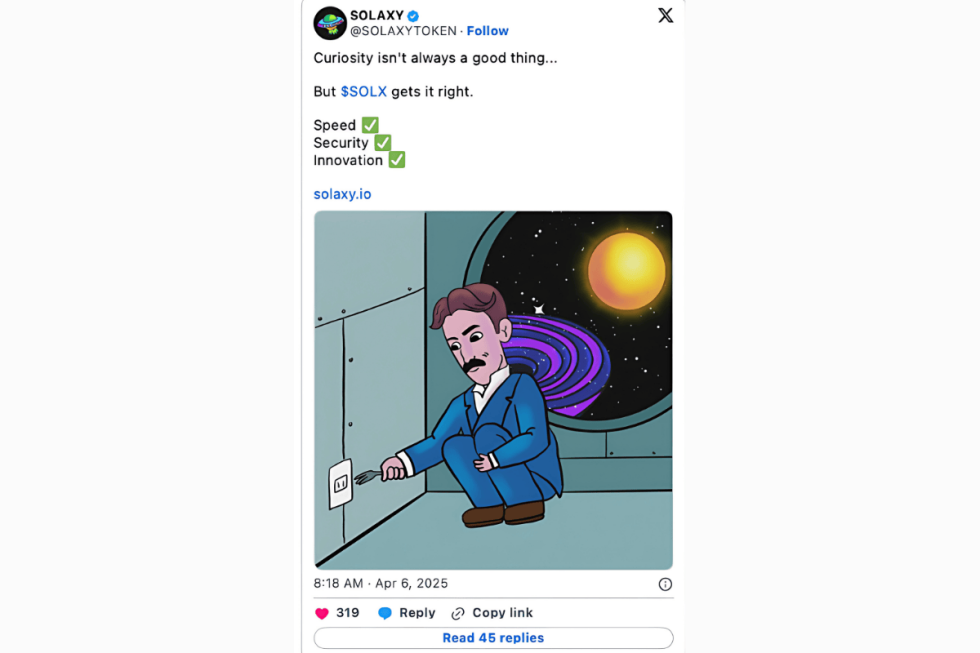This screenshot has height=653, width=980.
Task: Click the blue verified badge
Action: [413, 15]
